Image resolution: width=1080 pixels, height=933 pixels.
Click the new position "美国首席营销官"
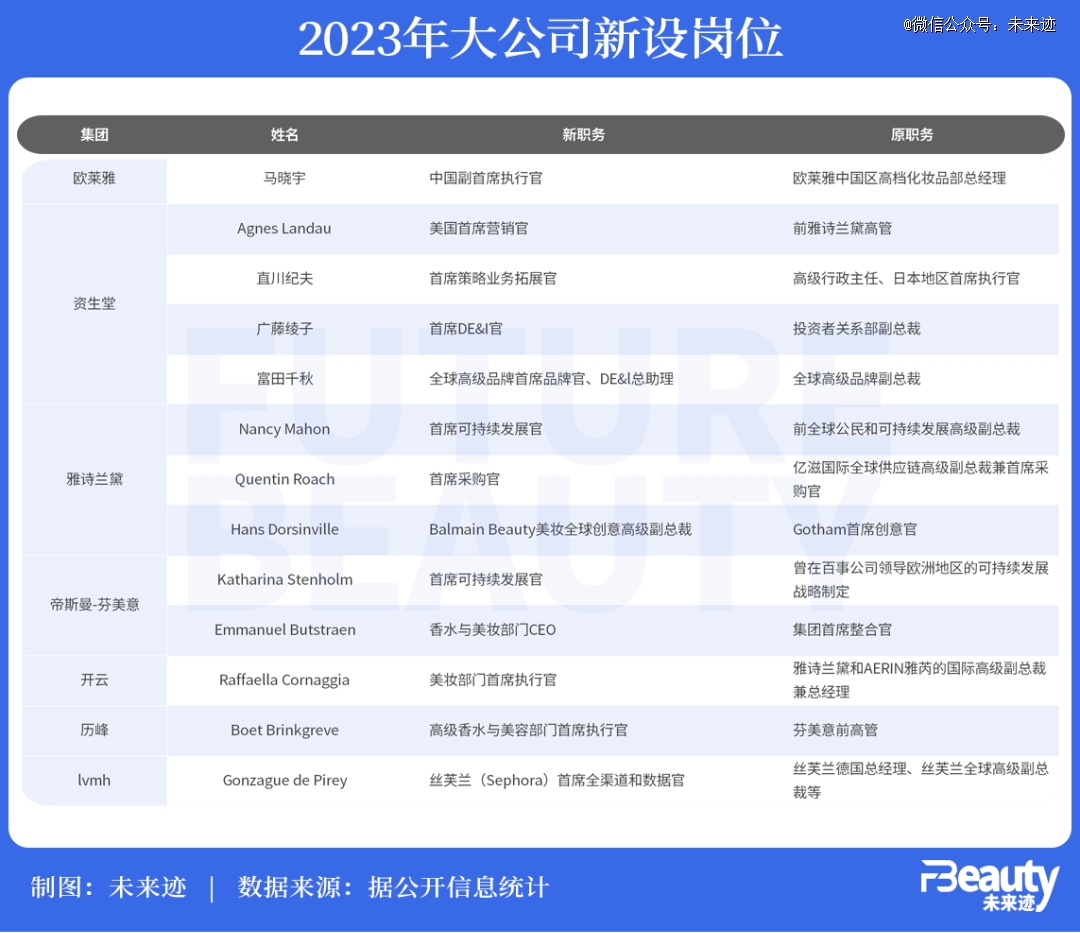479,229
